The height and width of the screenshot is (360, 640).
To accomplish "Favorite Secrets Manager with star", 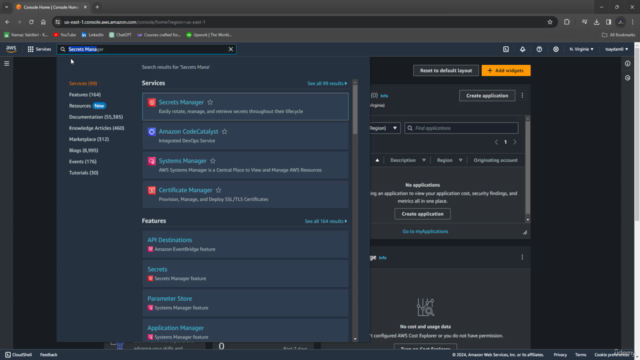I will [210, 102].
